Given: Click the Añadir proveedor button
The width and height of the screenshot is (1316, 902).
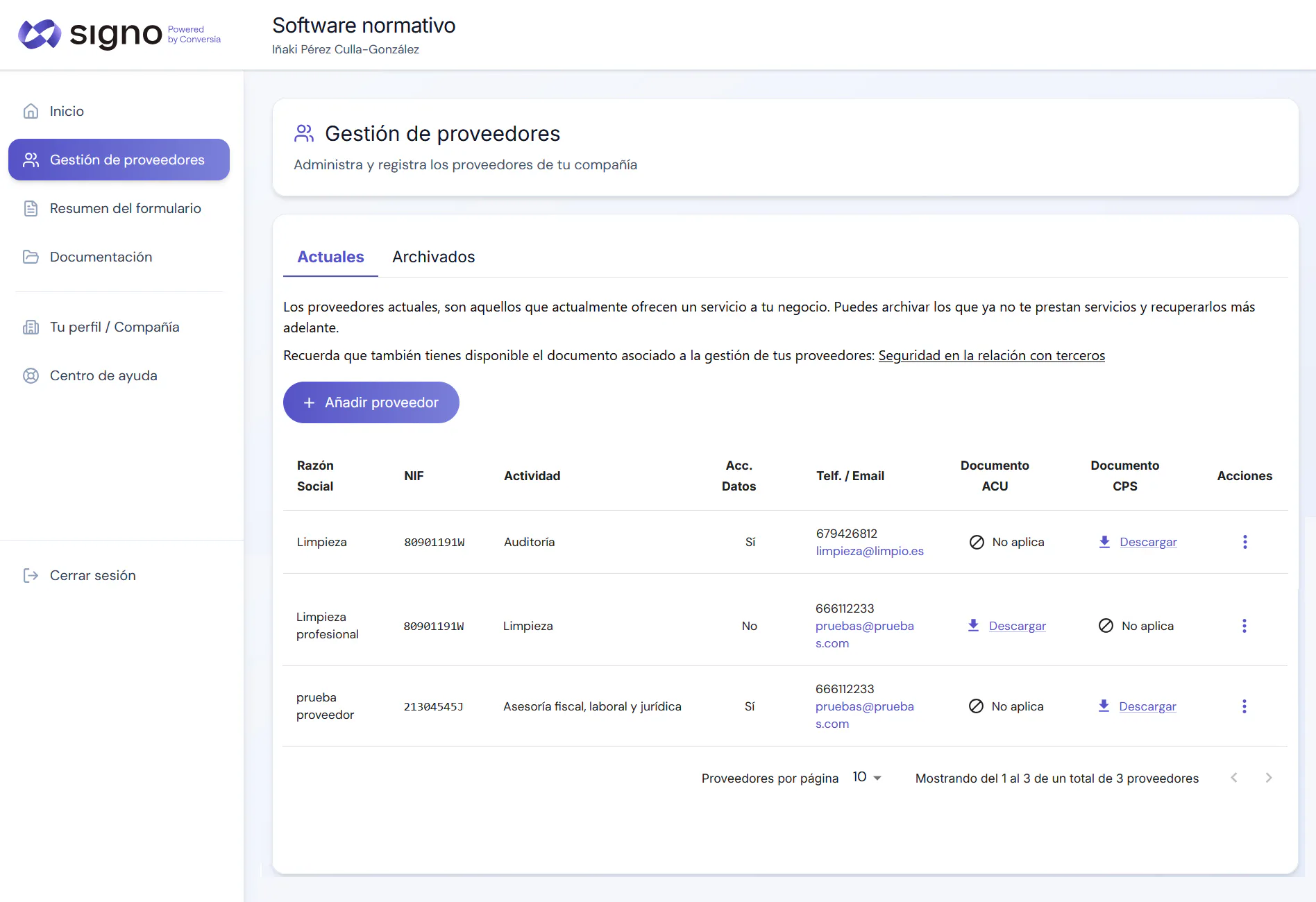Looking at the screenshot, I should (x=371, y=402).
